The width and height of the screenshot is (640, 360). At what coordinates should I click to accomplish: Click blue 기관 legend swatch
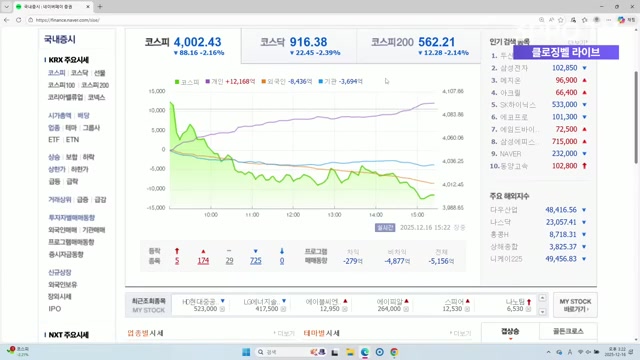click(x=321, y=82)
